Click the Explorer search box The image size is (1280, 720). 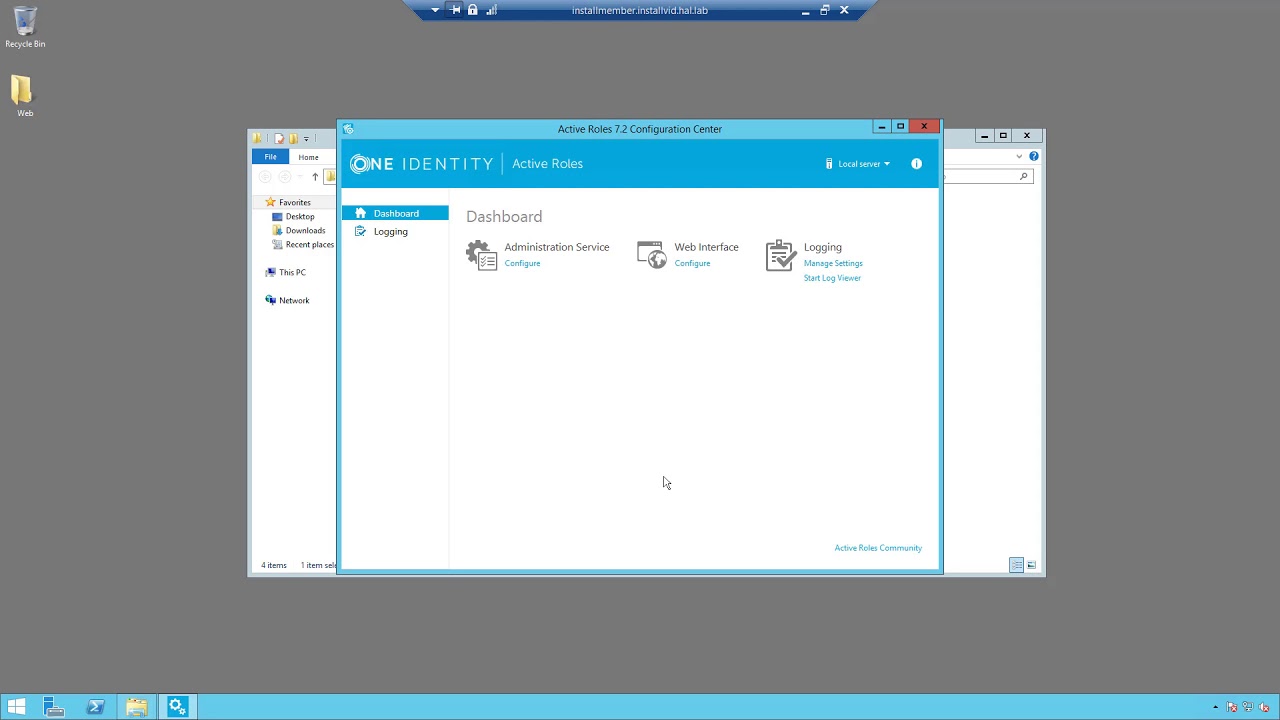(987, 176)
